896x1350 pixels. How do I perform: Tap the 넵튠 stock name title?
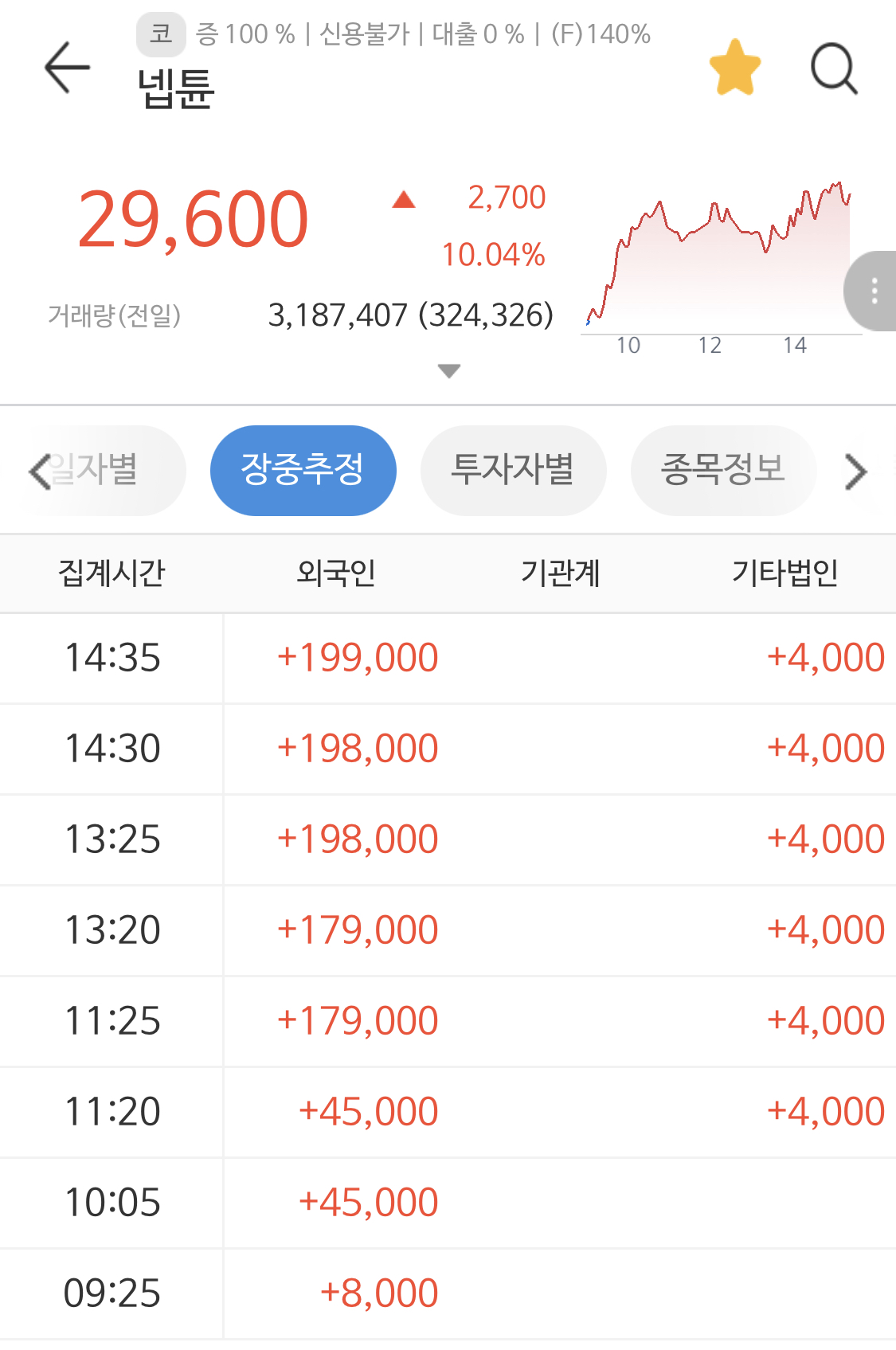pyautogui.click(x=176, y=88)
